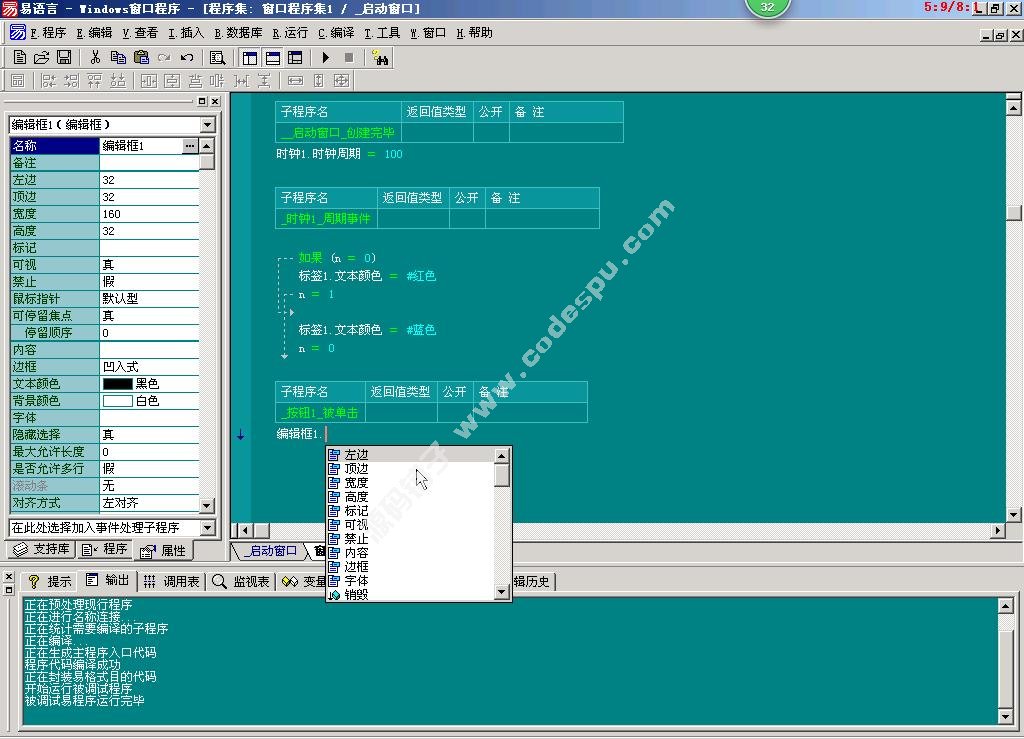Screen dimensions: 1024x739
Task: Click the 易语言 logo icon in menu bar
Action: (18, 32)
